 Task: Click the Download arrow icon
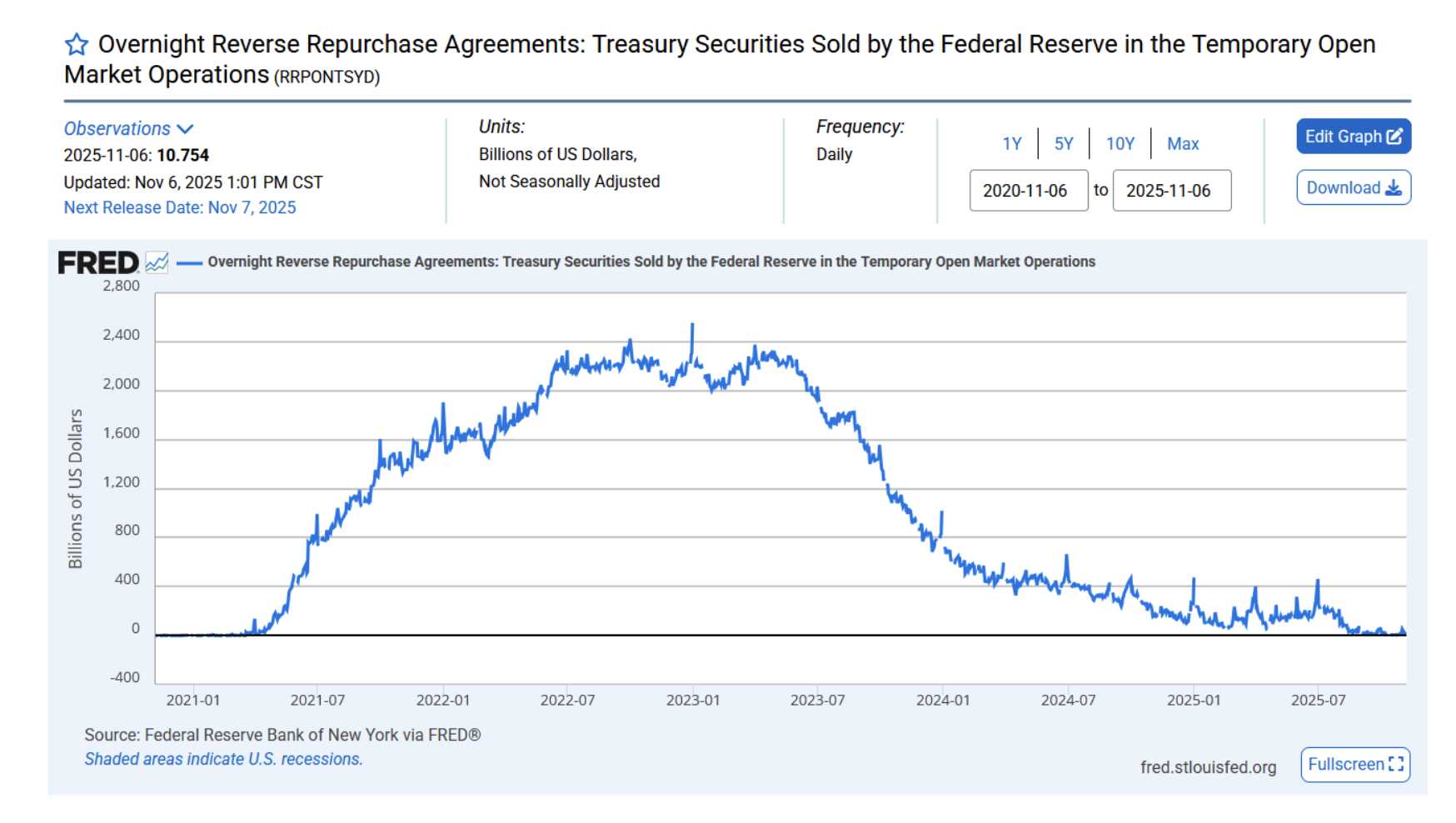point(1394,187)
